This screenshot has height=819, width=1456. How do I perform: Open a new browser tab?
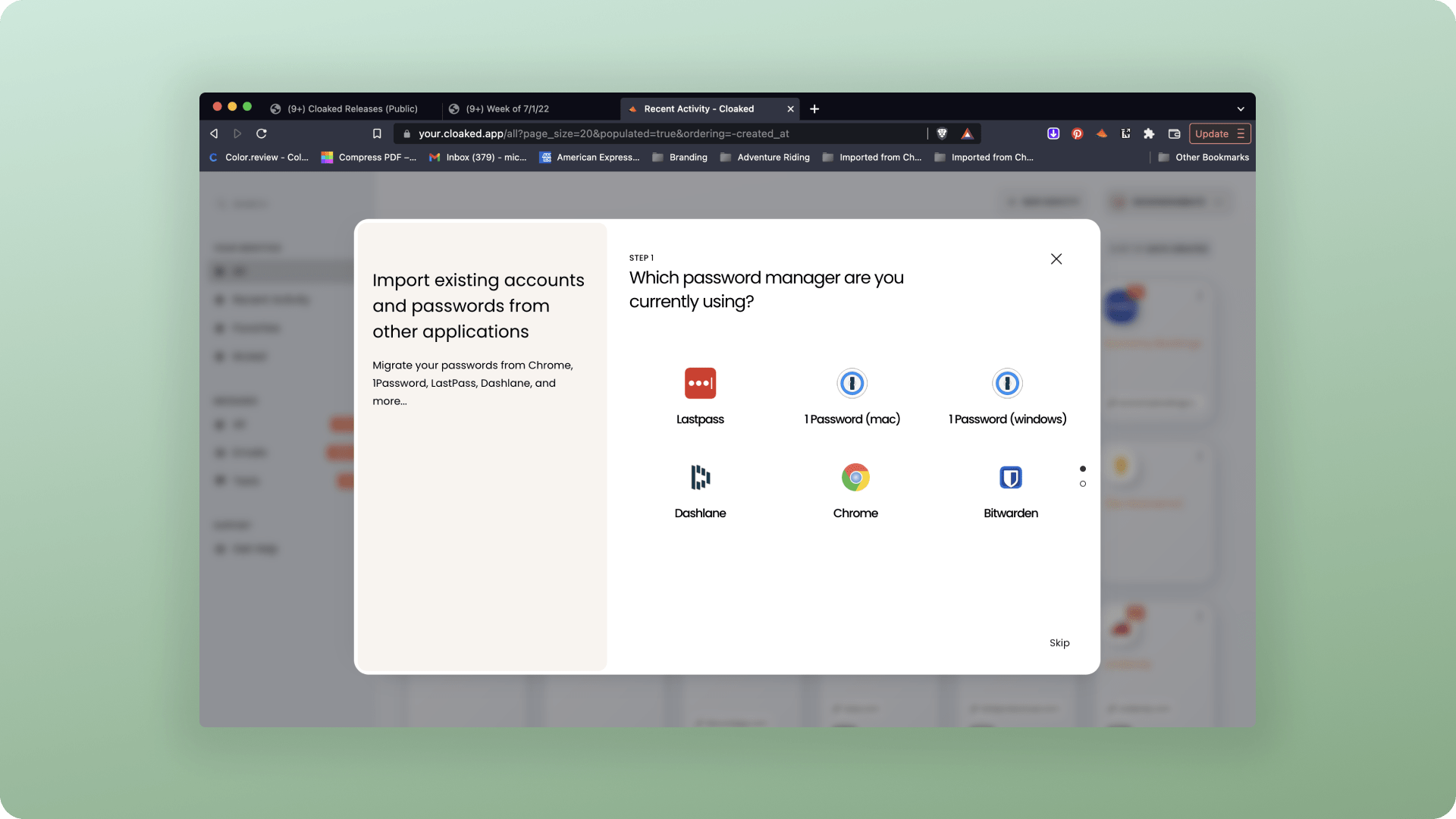[x=814, y=108]
